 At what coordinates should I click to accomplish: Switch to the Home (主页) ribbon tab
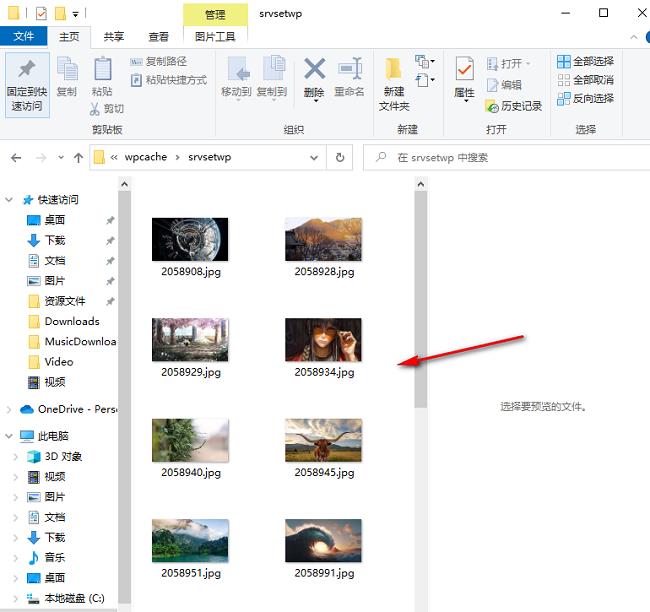click(69, 37)
